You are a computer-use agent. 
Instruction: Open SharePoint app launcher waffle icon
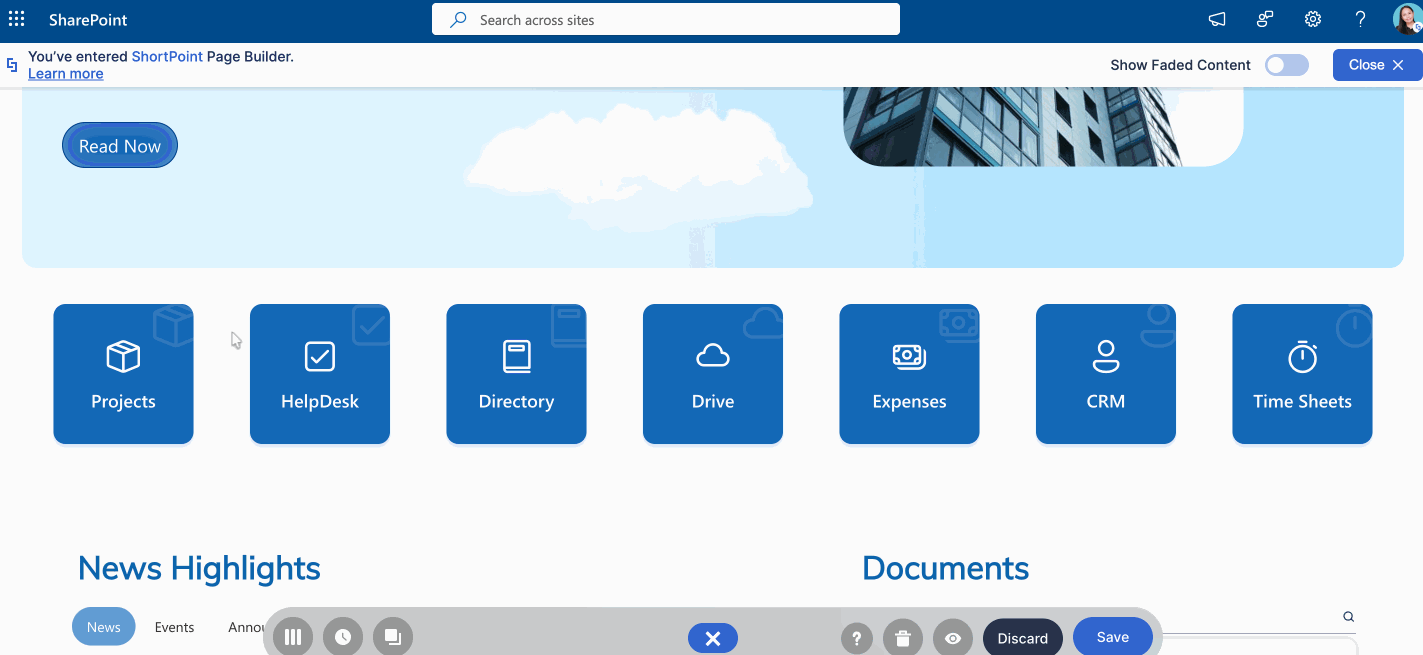[x=16, y=19]
